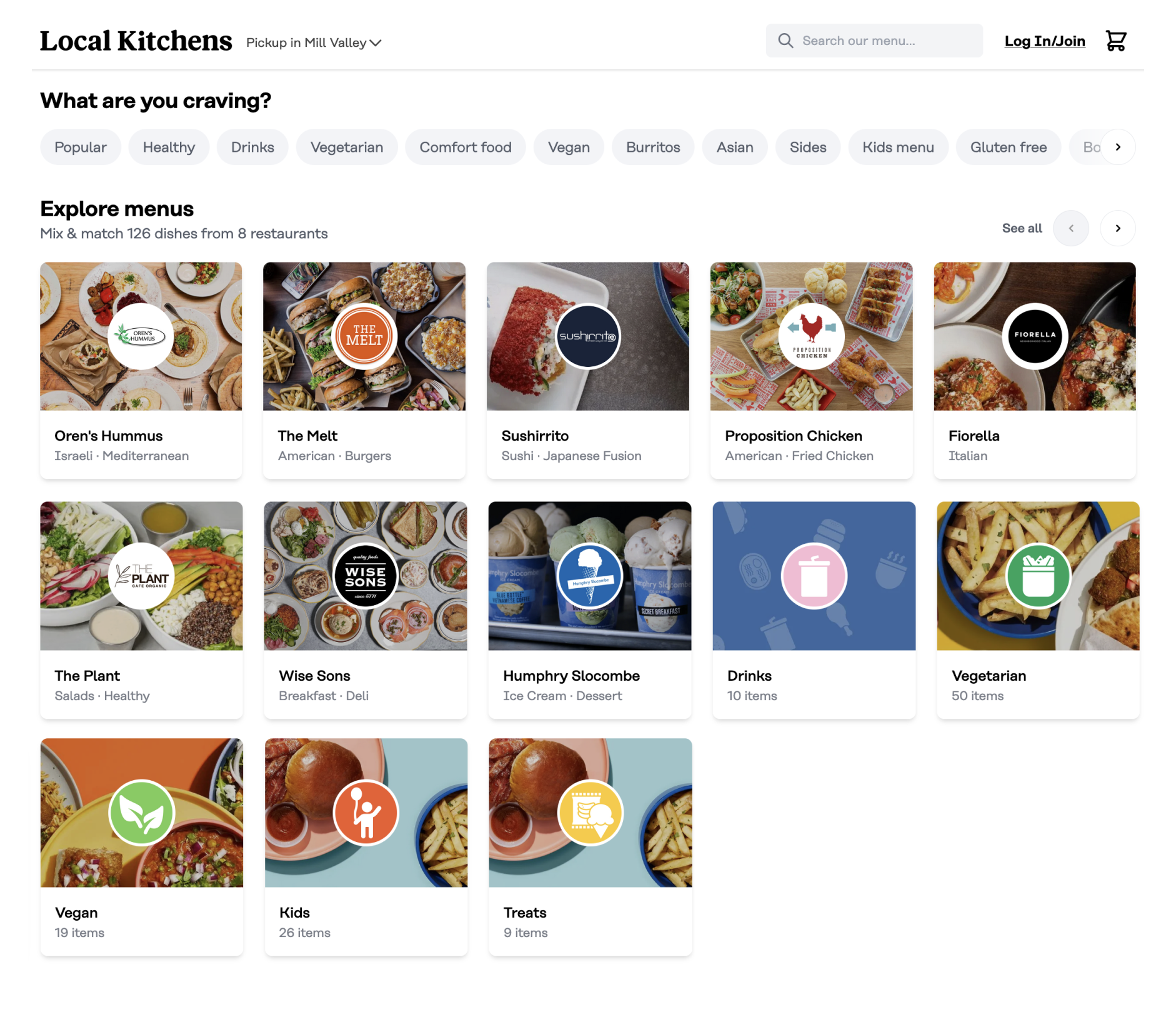Open the Proposition Chicken rooster logo
Screen dimensions: 1176x1012
pos(811,336)
